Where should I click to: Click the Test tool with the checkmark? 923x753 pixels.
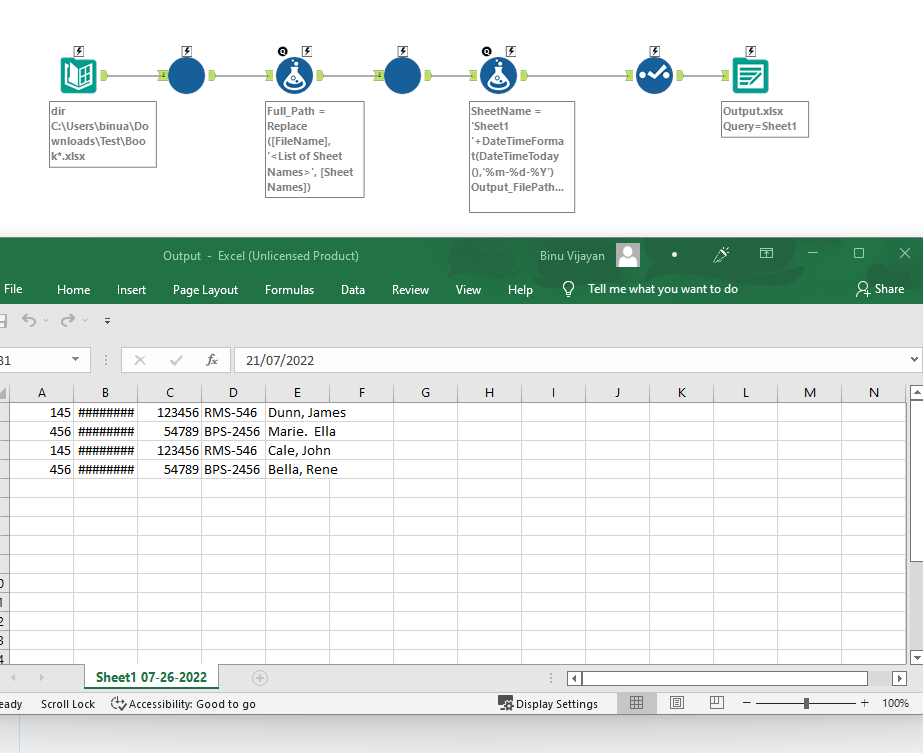(654, 74)
